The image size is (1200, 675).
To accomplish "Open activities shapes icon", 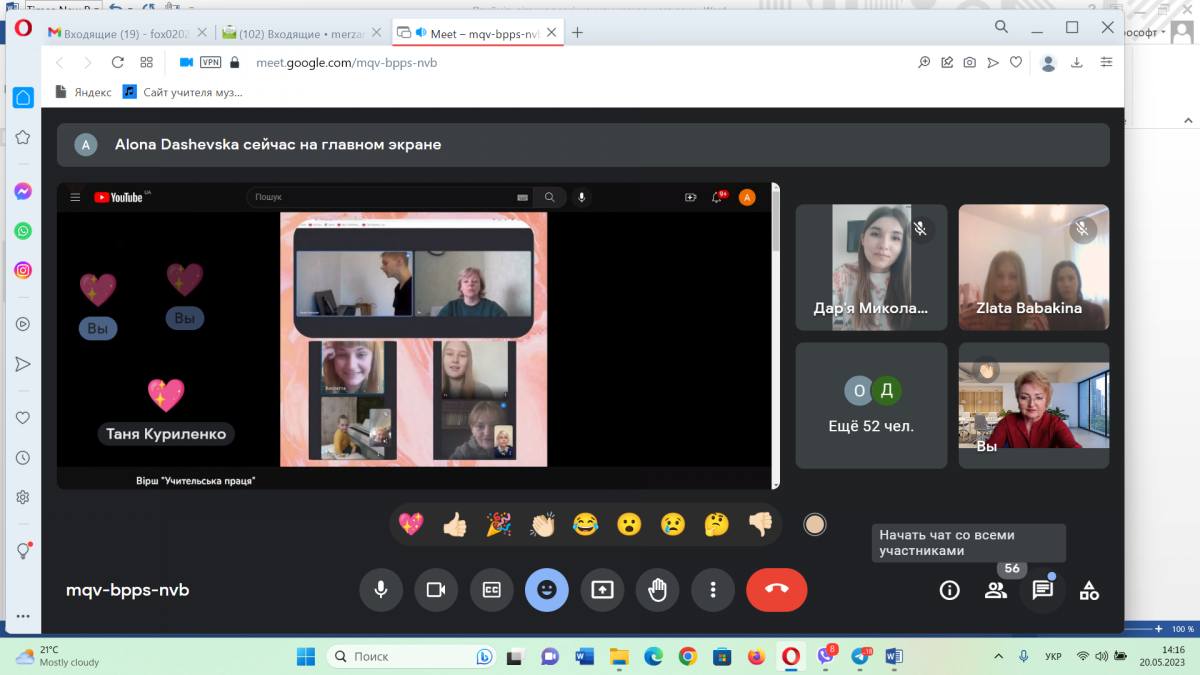I will tap(1089, 590).
